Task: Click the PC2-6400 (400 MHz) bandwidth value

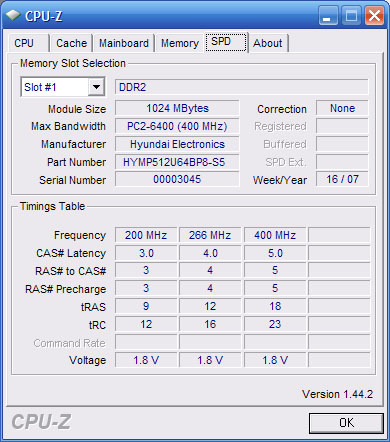Action: tap(177, 126)
